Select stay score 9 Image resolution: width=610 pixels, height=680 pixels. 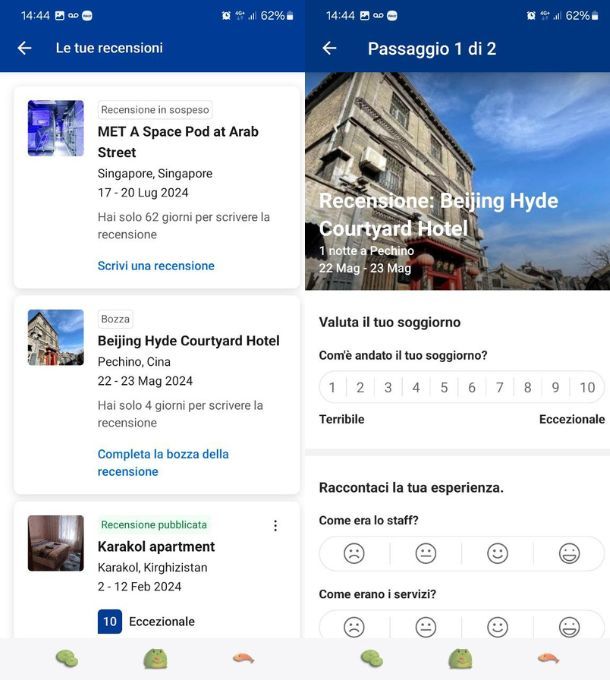(555, 387)
